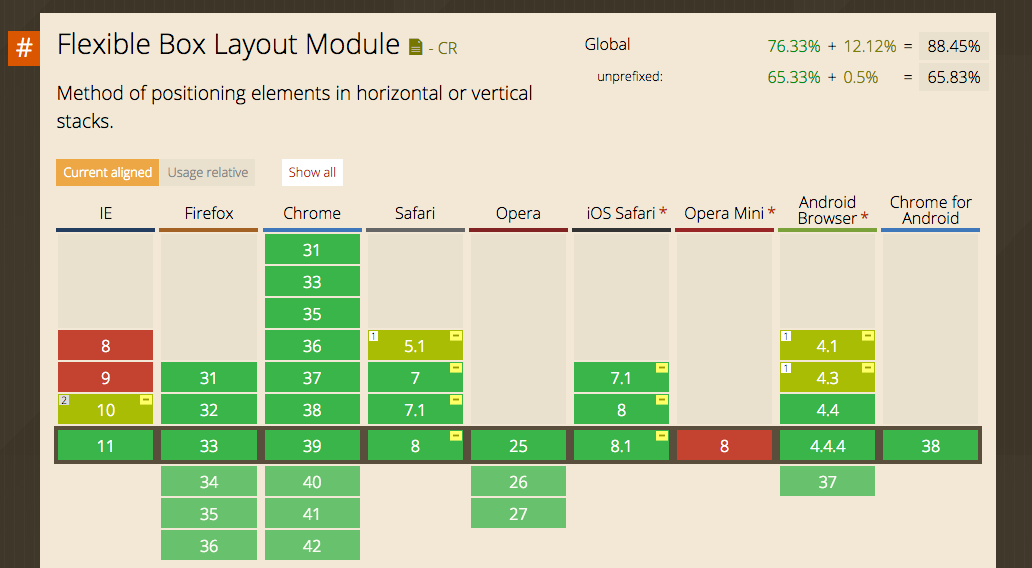The width and height of the screenshot is (1032, 568).
Task: Click the note 2 marker on IE 10
Action: (64, 400)
